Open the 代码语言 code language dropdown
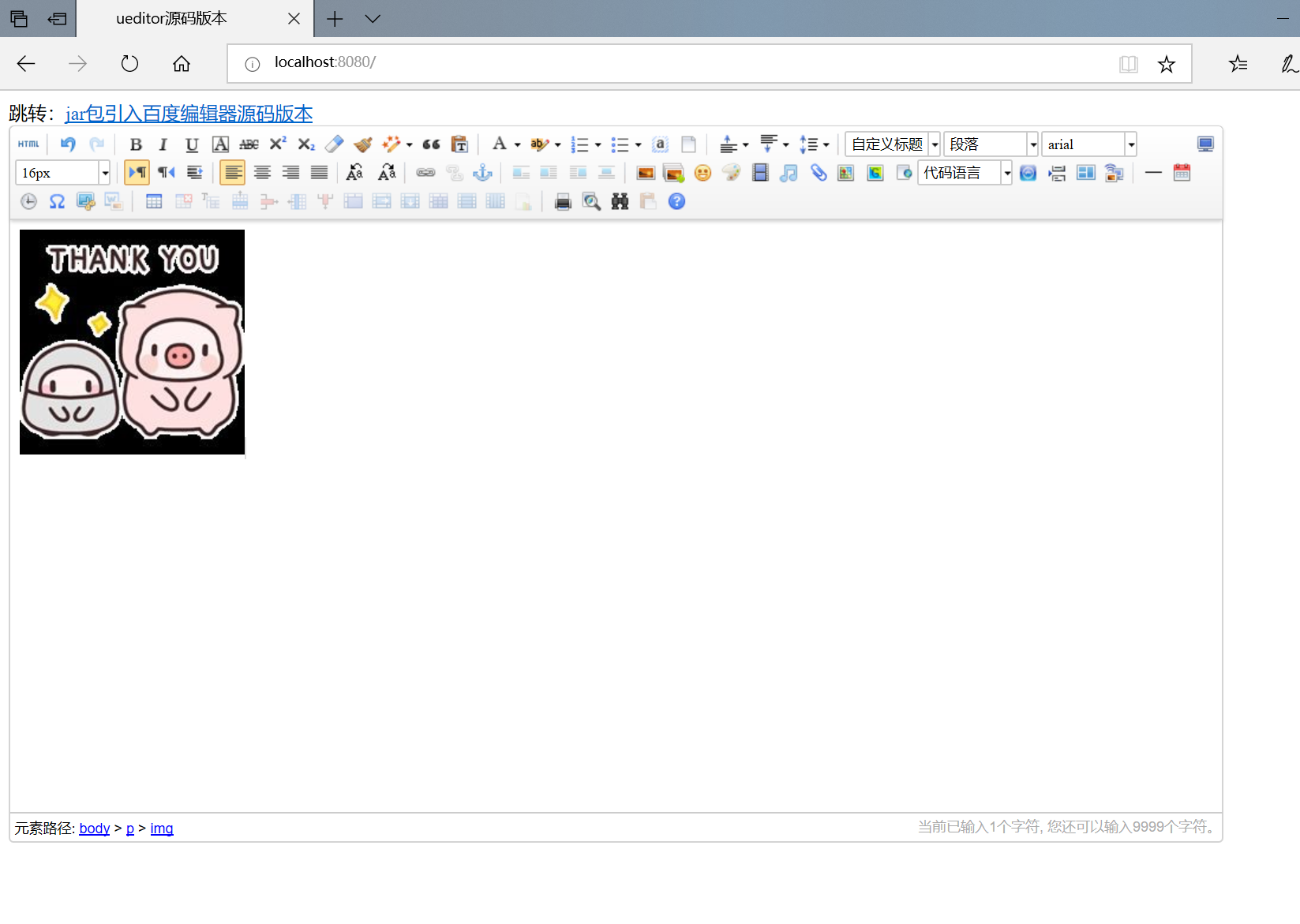Screen dimensions: 1300x924 click(x=965, y=173)
